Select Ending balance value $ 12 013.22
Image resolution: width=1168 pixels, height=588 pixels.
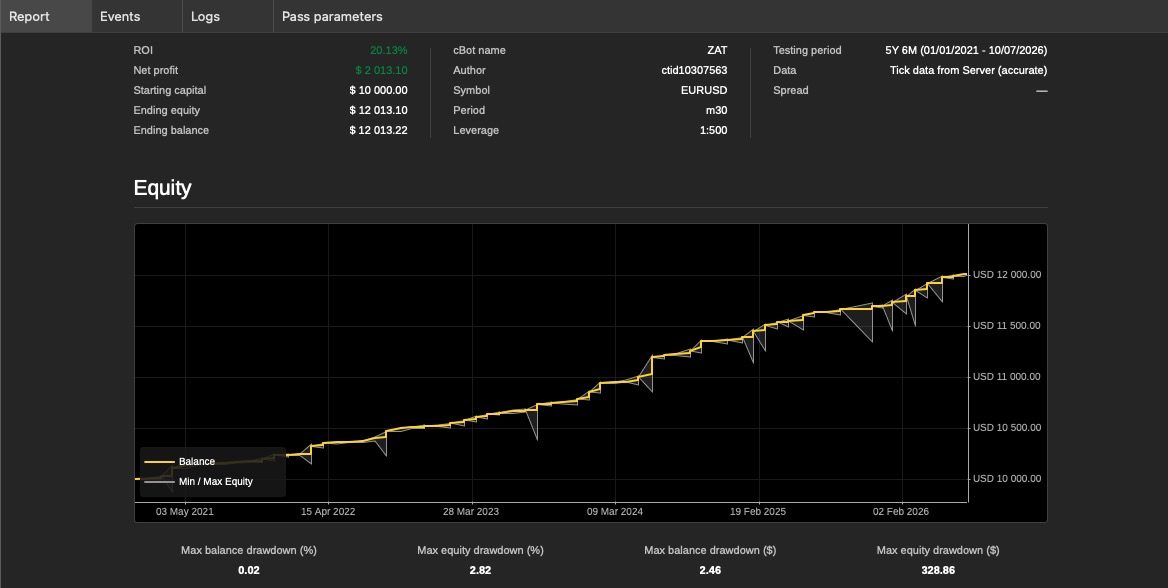point(378,130)
